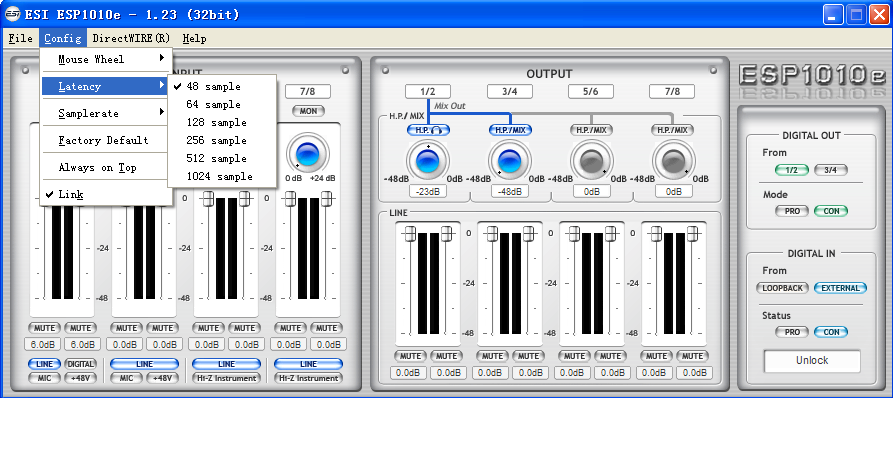Screen dimensions: 893x450
Task: Mute left channel of output 1/2 line
Action: (x=410, y=356)
